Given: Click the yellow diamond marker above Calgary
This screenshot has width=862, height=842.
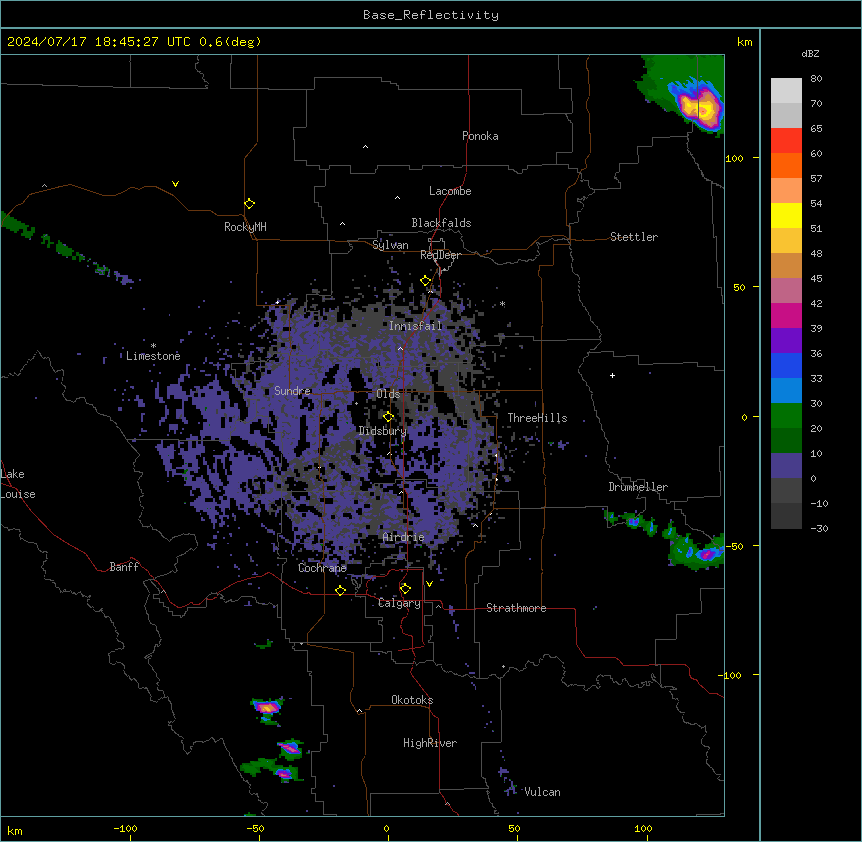Looking at the screenshot, I should tap(405, 589).
